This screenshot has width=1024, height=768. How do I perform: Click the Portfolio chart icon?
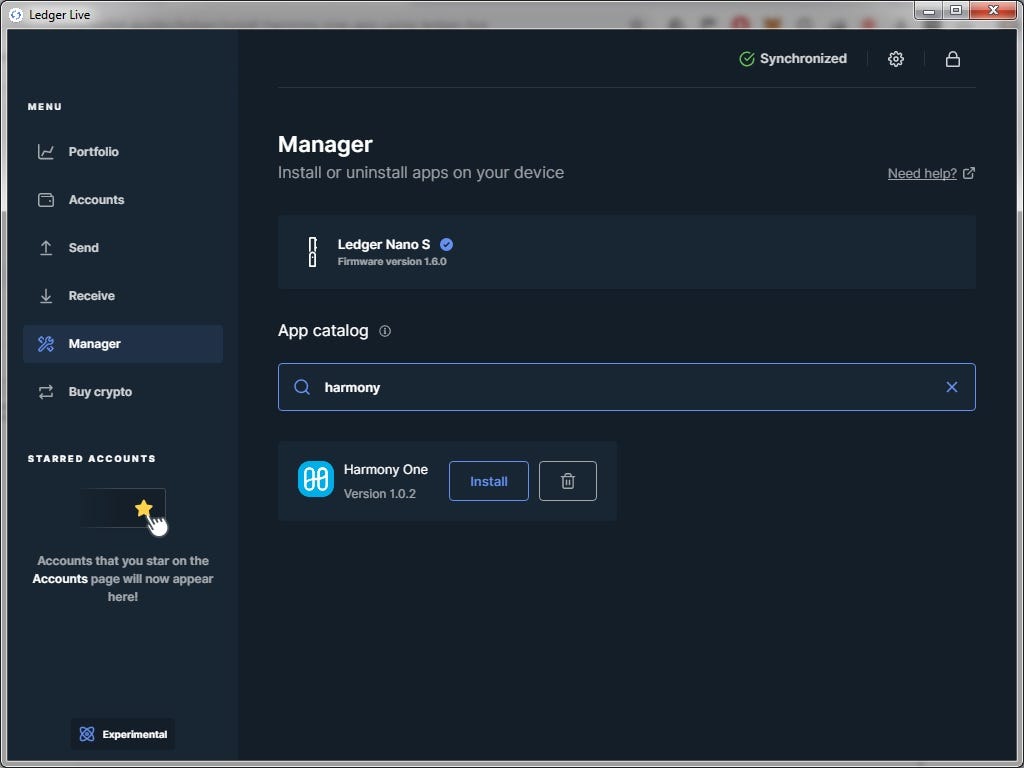point(46,152)
